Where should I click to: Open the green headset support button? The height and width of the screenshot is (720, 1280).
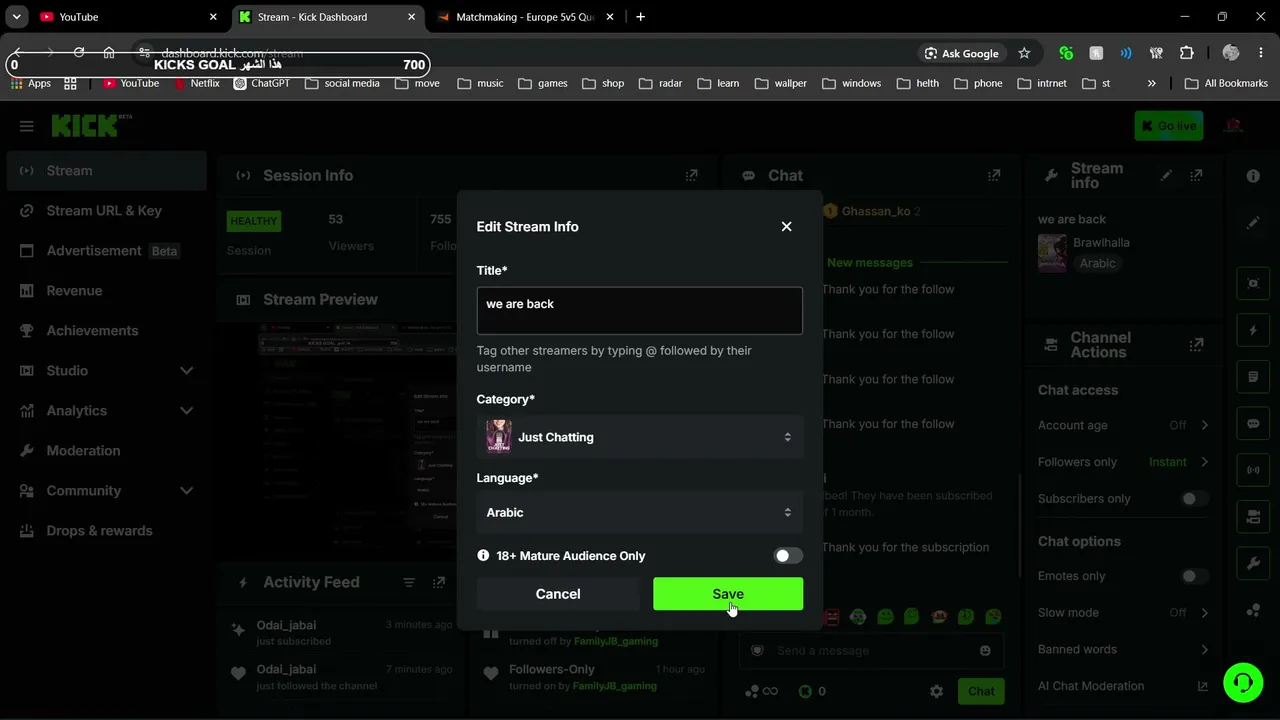tap(1243, 683)
